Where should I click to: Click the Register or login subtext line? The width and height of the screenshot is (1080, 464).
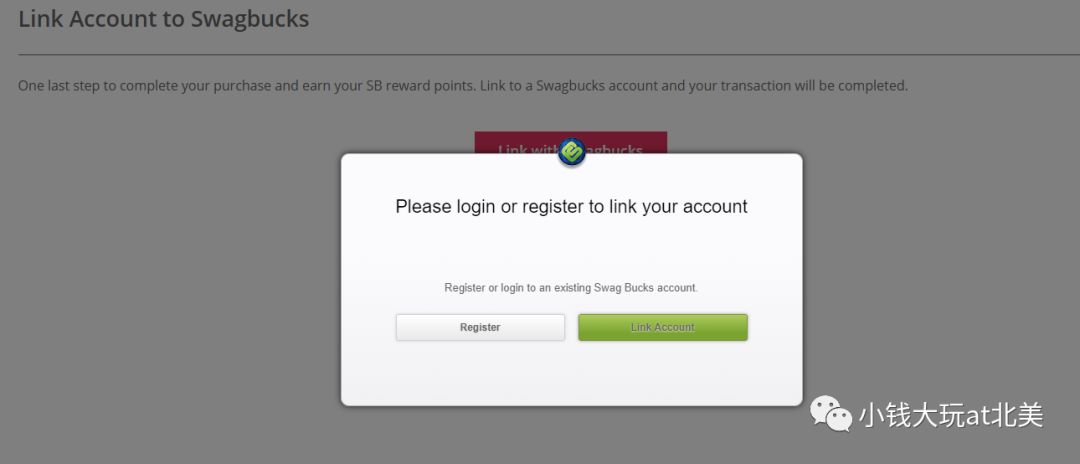click(571, 288)
